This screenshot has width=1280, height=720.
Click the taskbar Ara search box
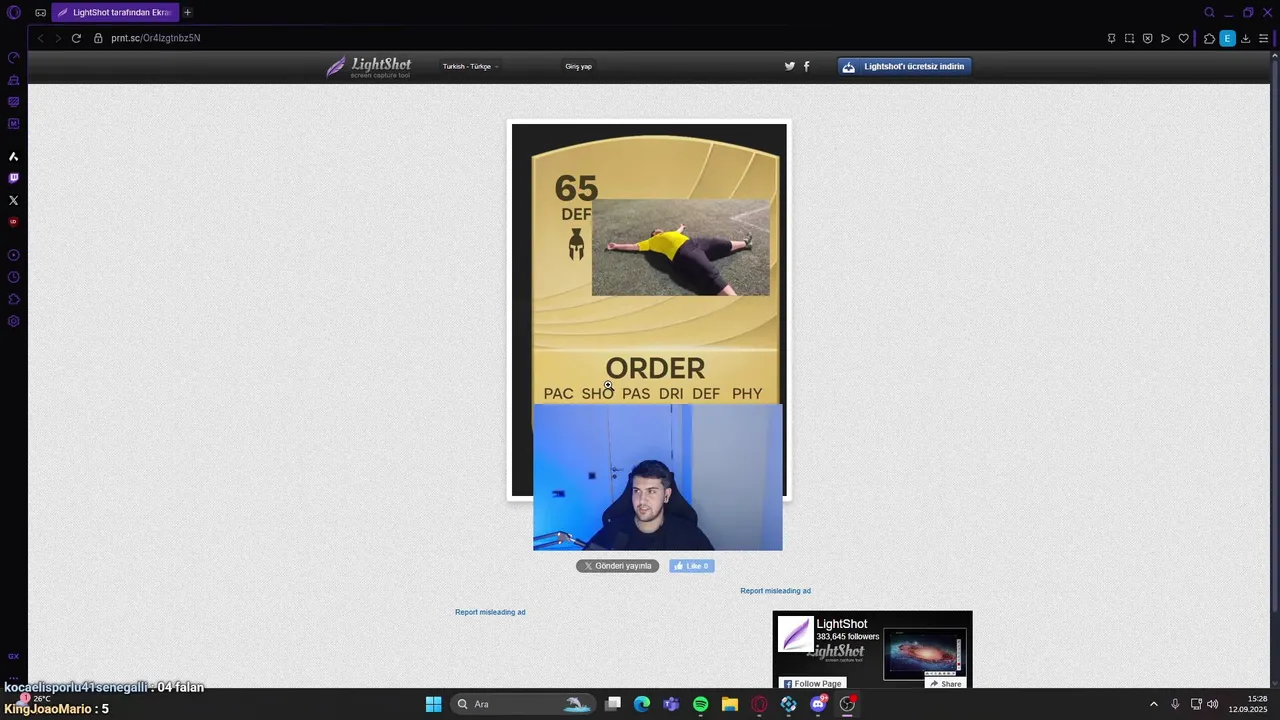(523, 704)
